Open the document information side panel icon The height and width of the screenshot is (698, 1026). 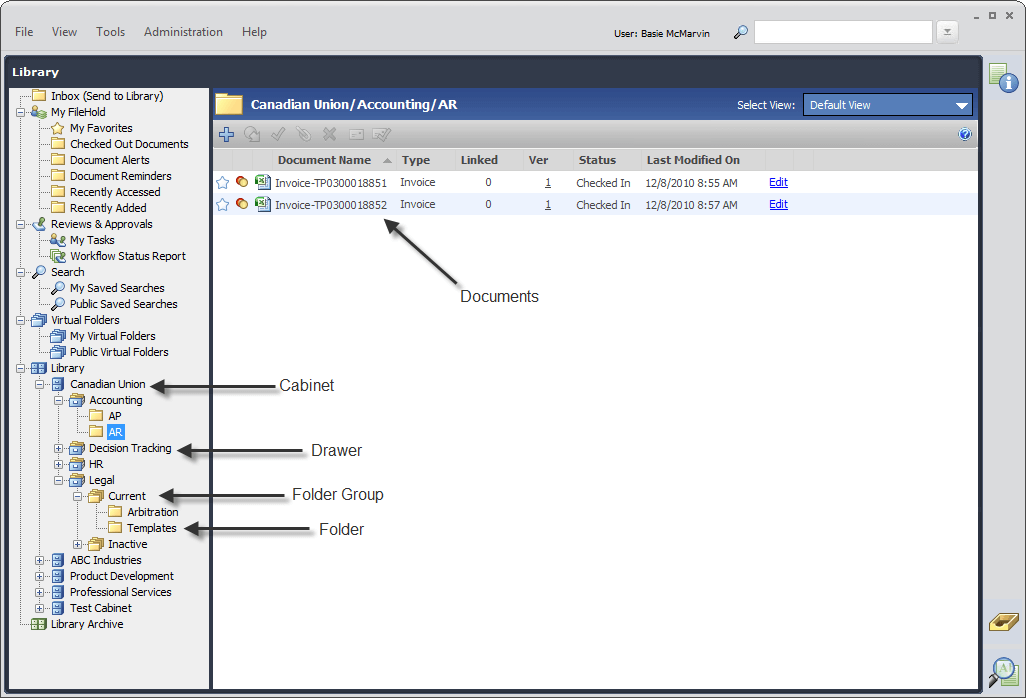click(x=1003, y=79)
